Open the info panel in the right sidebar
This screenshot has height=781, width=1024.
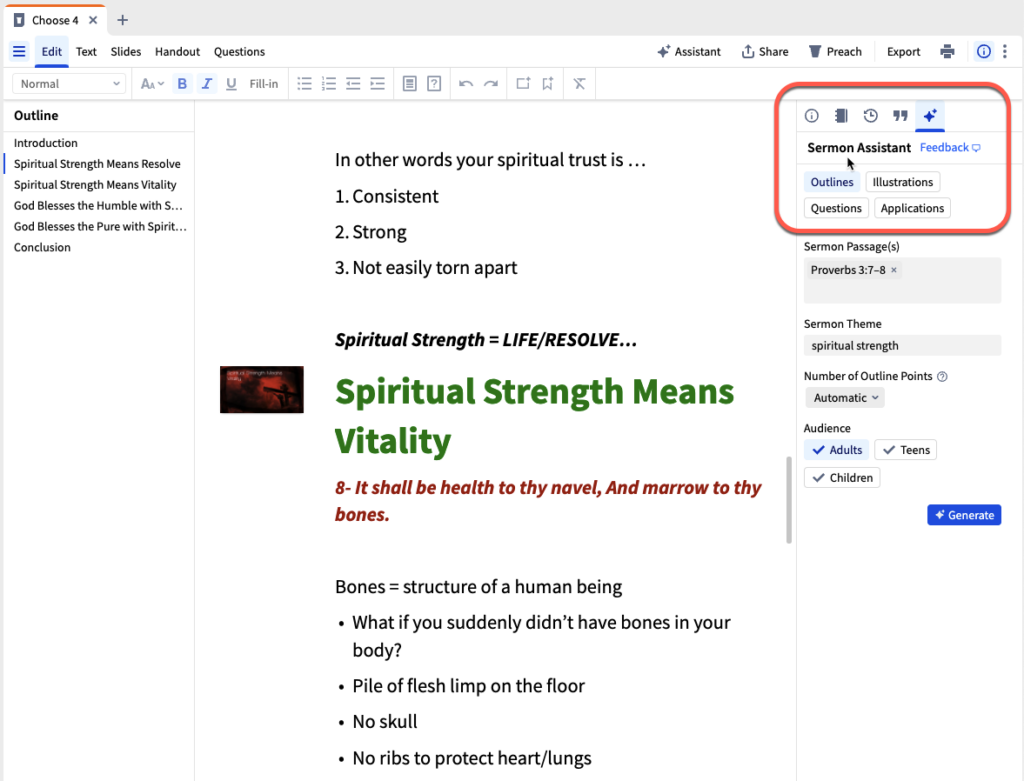click(x=811, y=115)
